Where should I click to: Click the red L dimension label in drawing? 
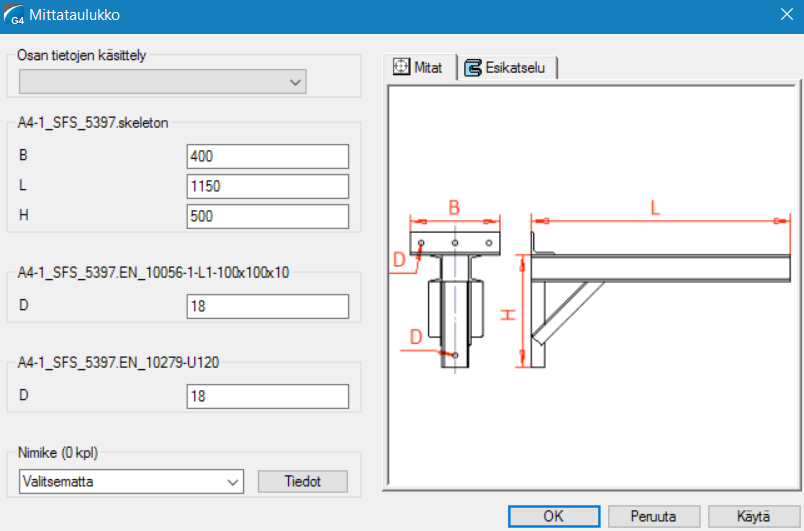pyautogui.click(x=655, y=207)
